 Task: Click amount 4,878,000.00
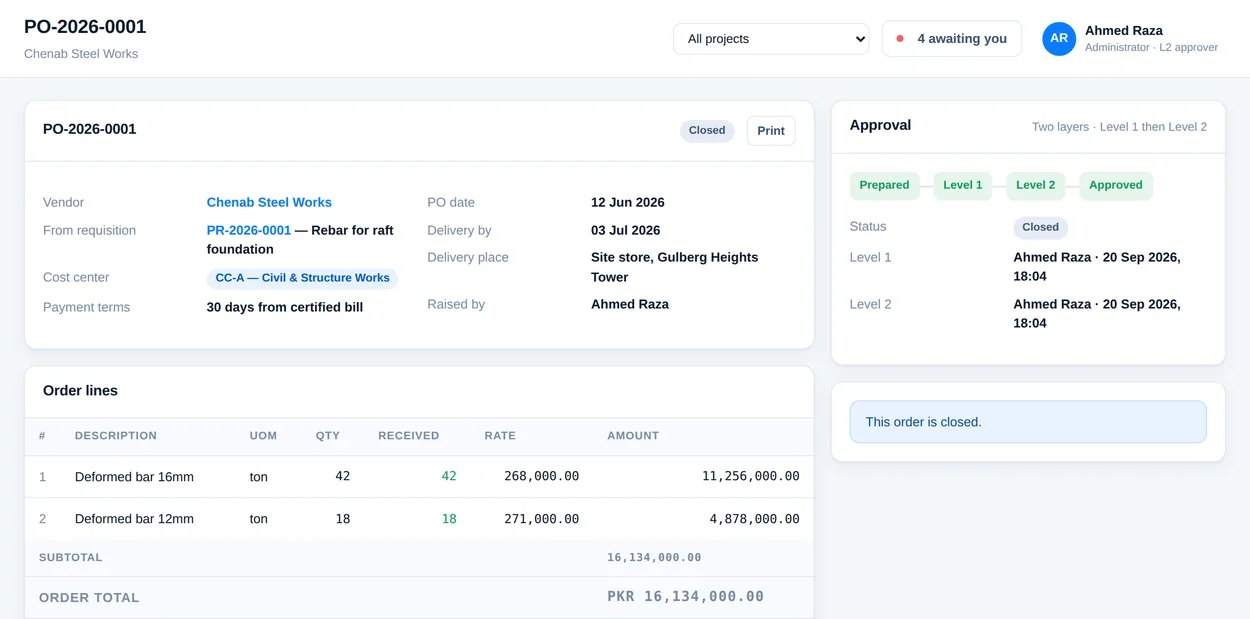click(754, 519)
